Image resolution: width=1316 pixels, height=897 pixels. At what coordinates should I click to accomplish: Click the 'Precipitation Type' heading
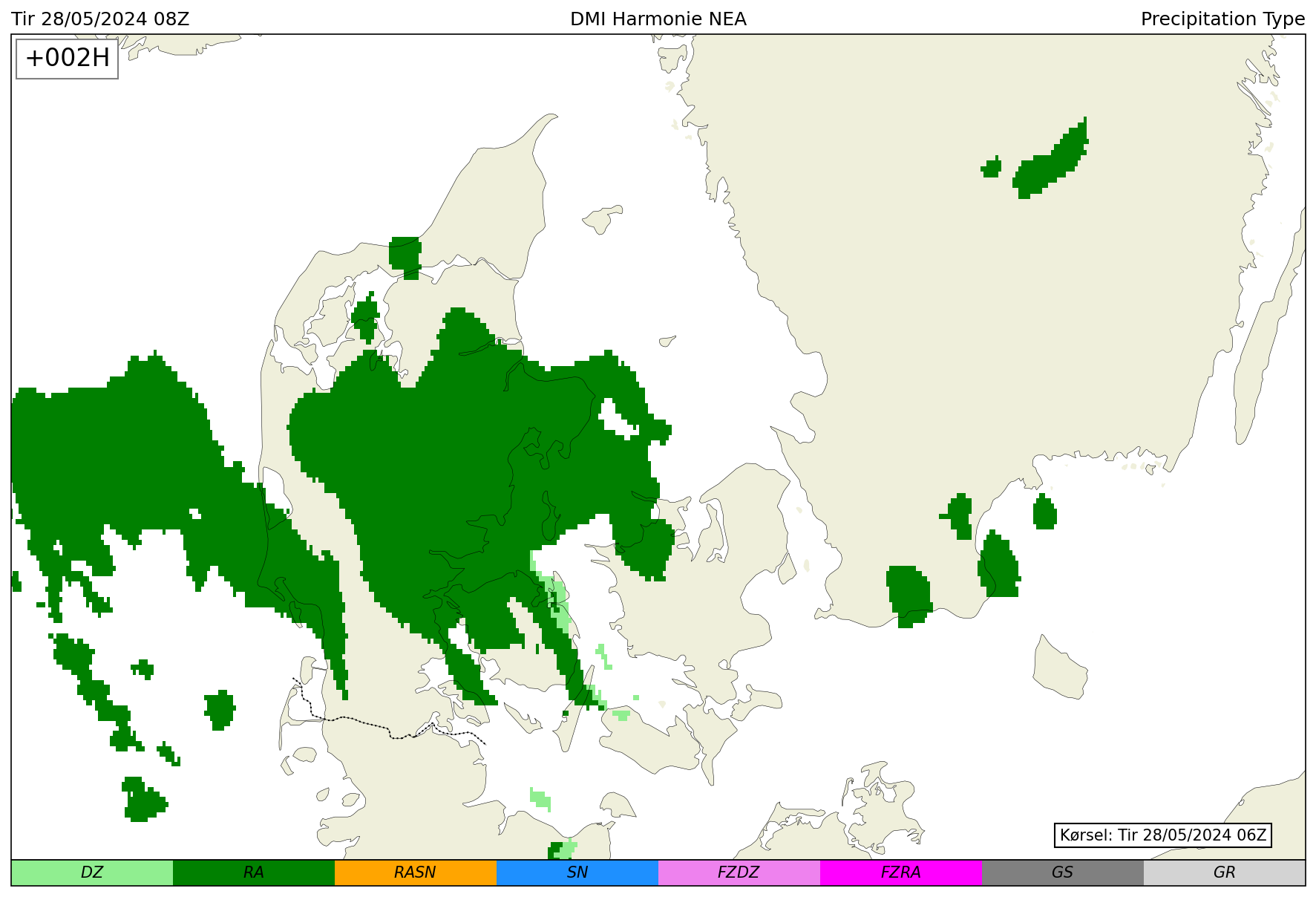[x=1222, y=19]
